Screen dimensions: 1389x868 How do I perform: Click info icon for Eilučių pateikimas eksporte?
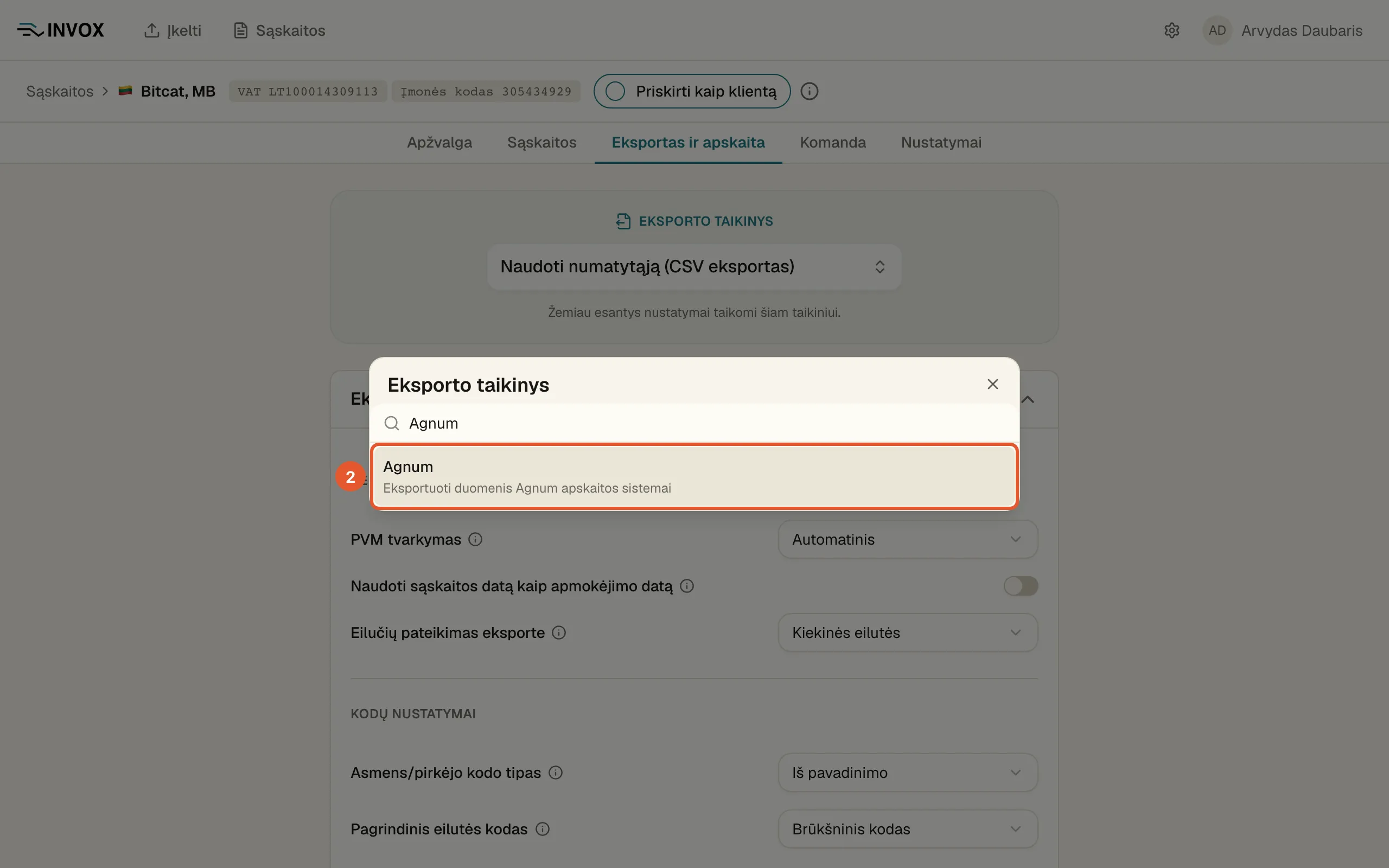559,633
